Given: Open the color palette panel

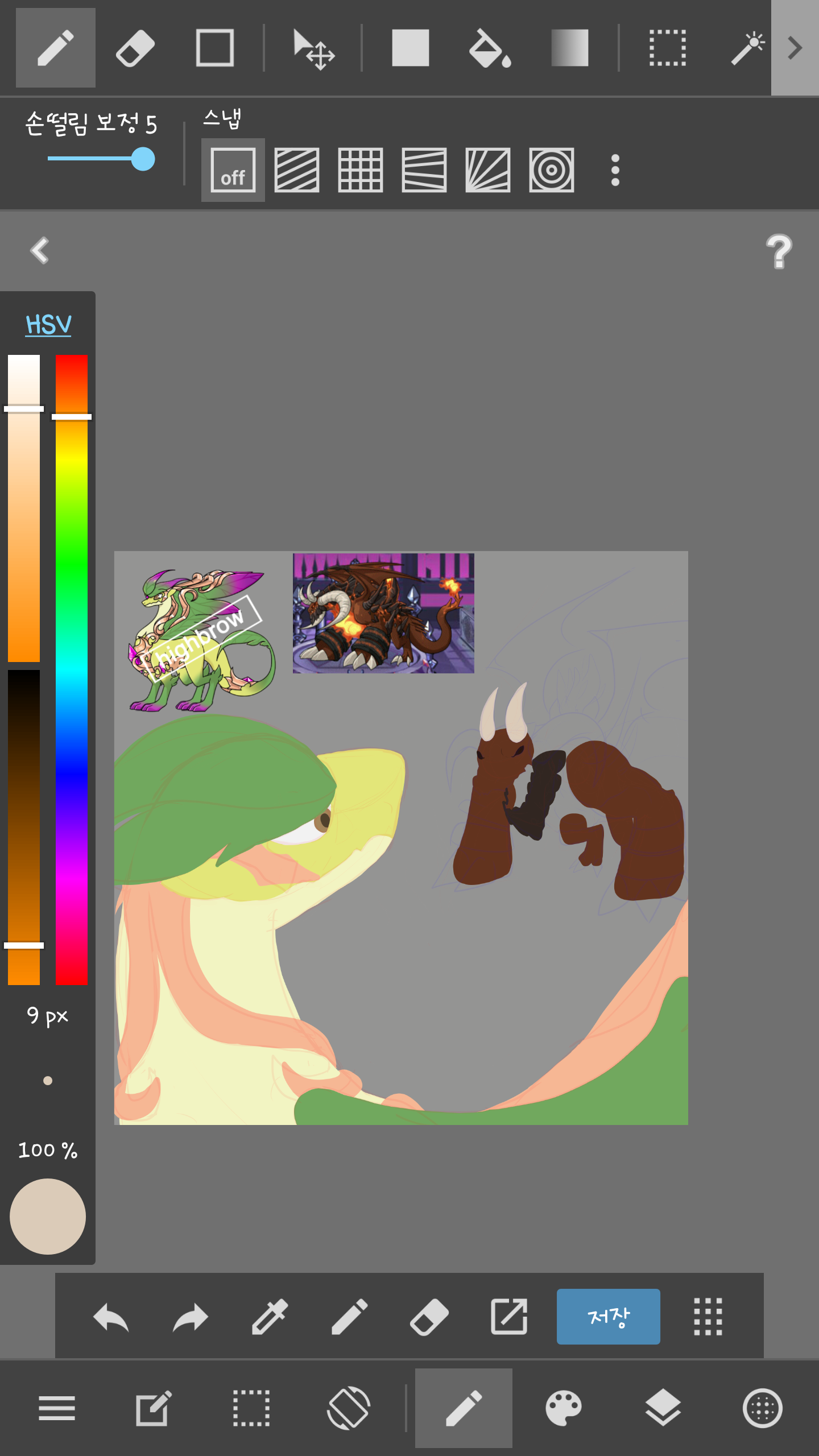Looking at the screenshot, I should (x=563, y=1408).
